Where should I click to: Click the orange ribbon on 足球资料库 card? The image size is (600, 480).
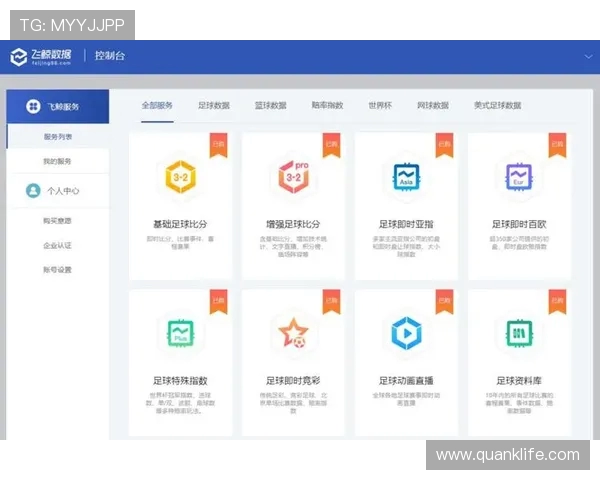pyautogui.click(x=557, y=302)
